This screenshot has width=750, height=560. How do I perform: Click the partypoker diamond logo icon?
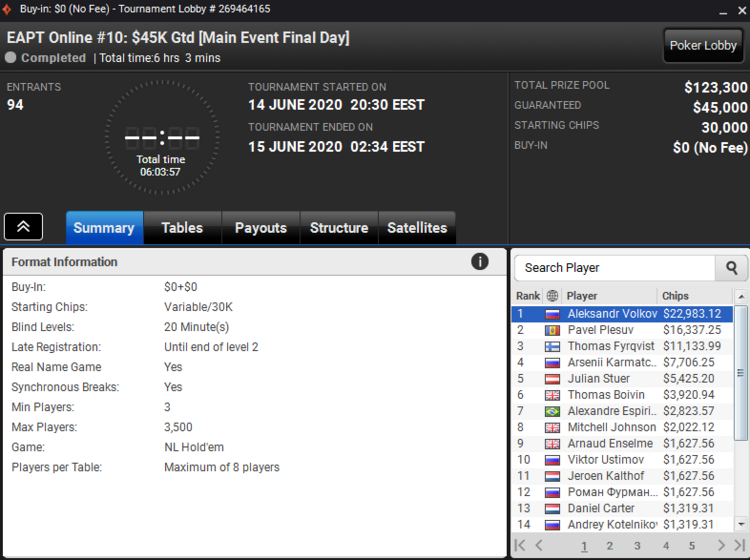7,9
